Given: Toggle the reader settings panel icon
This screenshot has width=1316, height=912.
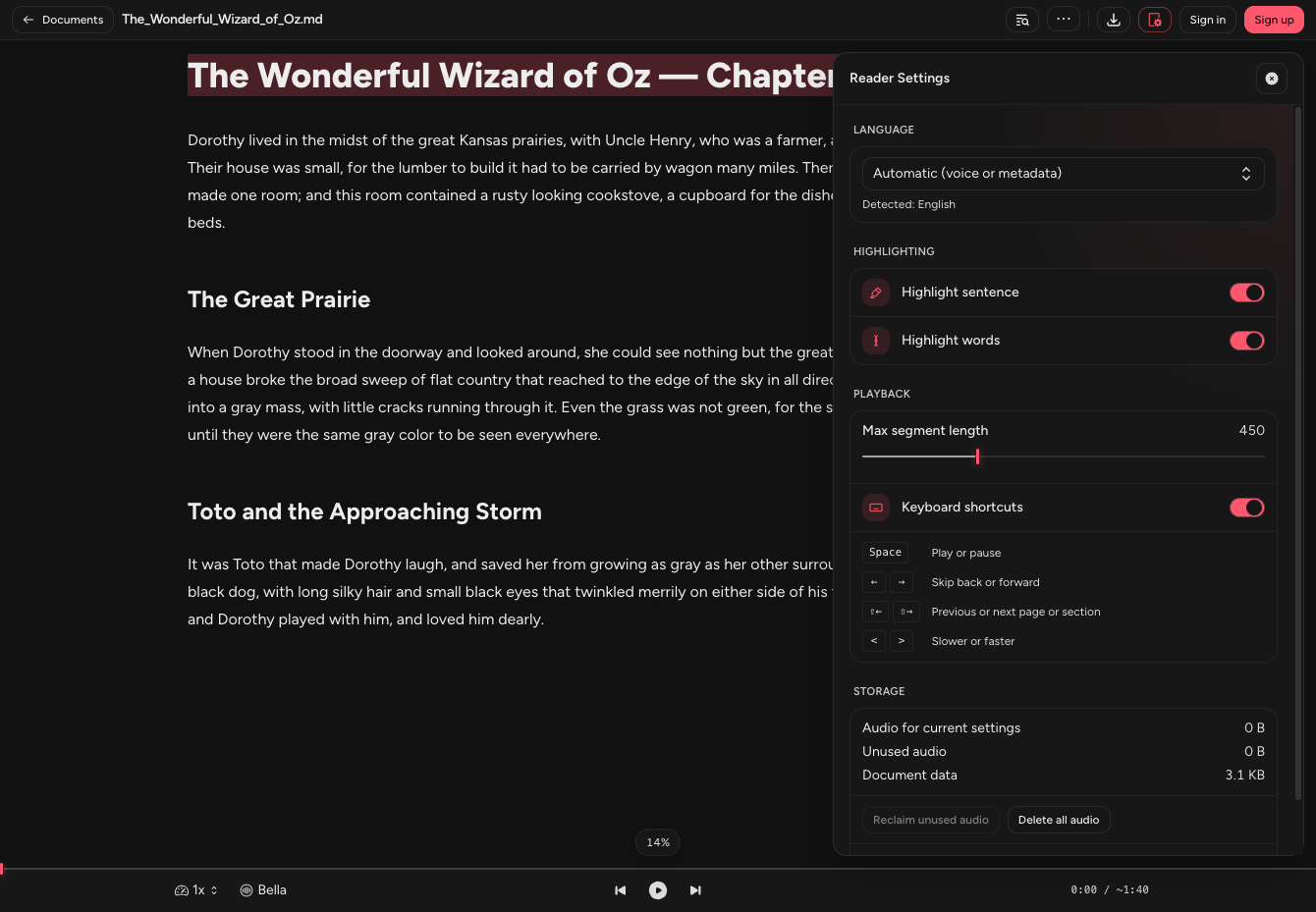Looking at the screenshot, I should (1155, 20).
